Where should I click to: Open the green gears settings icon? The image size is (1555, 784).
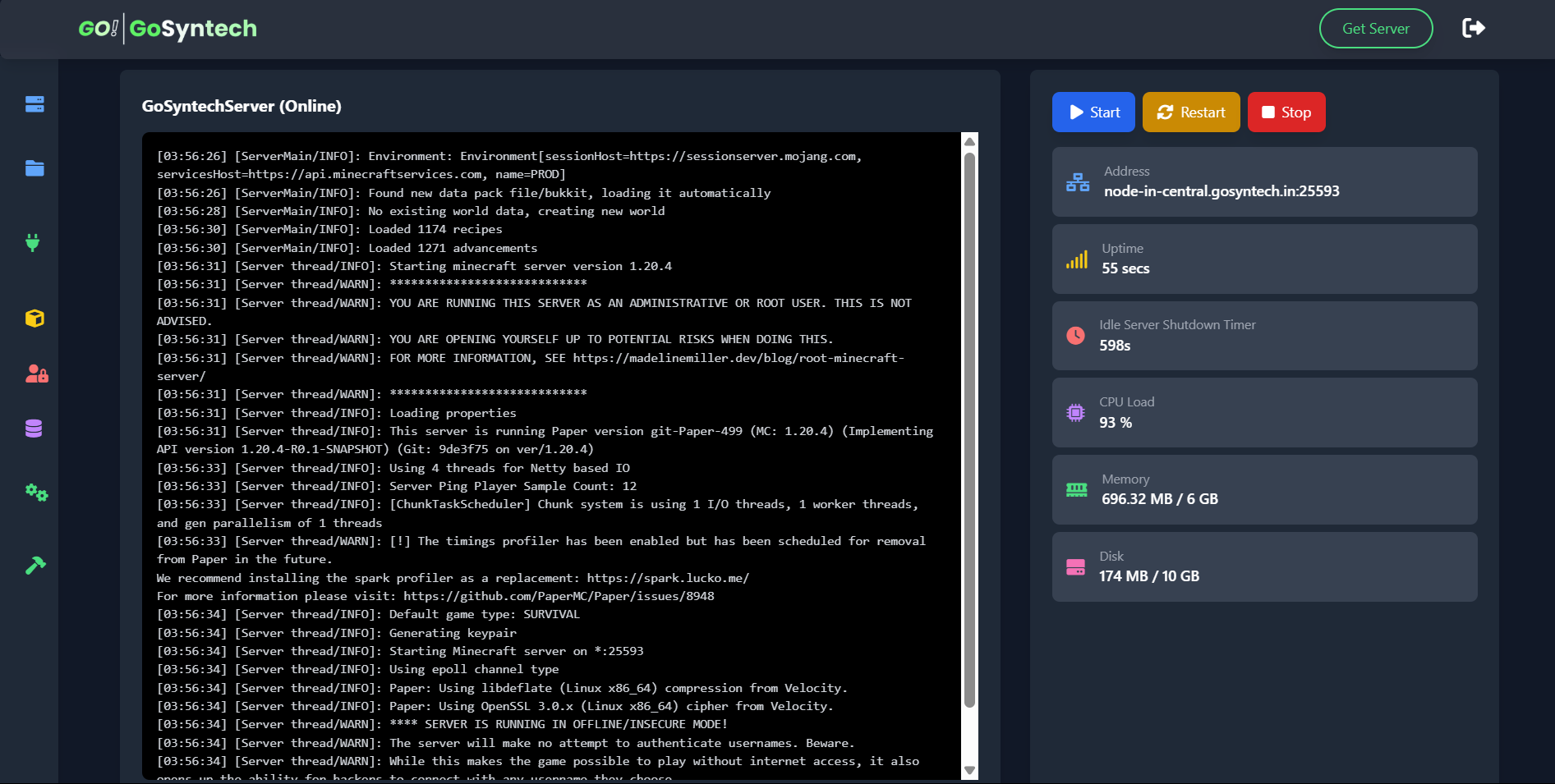click(x=36, y=493)
